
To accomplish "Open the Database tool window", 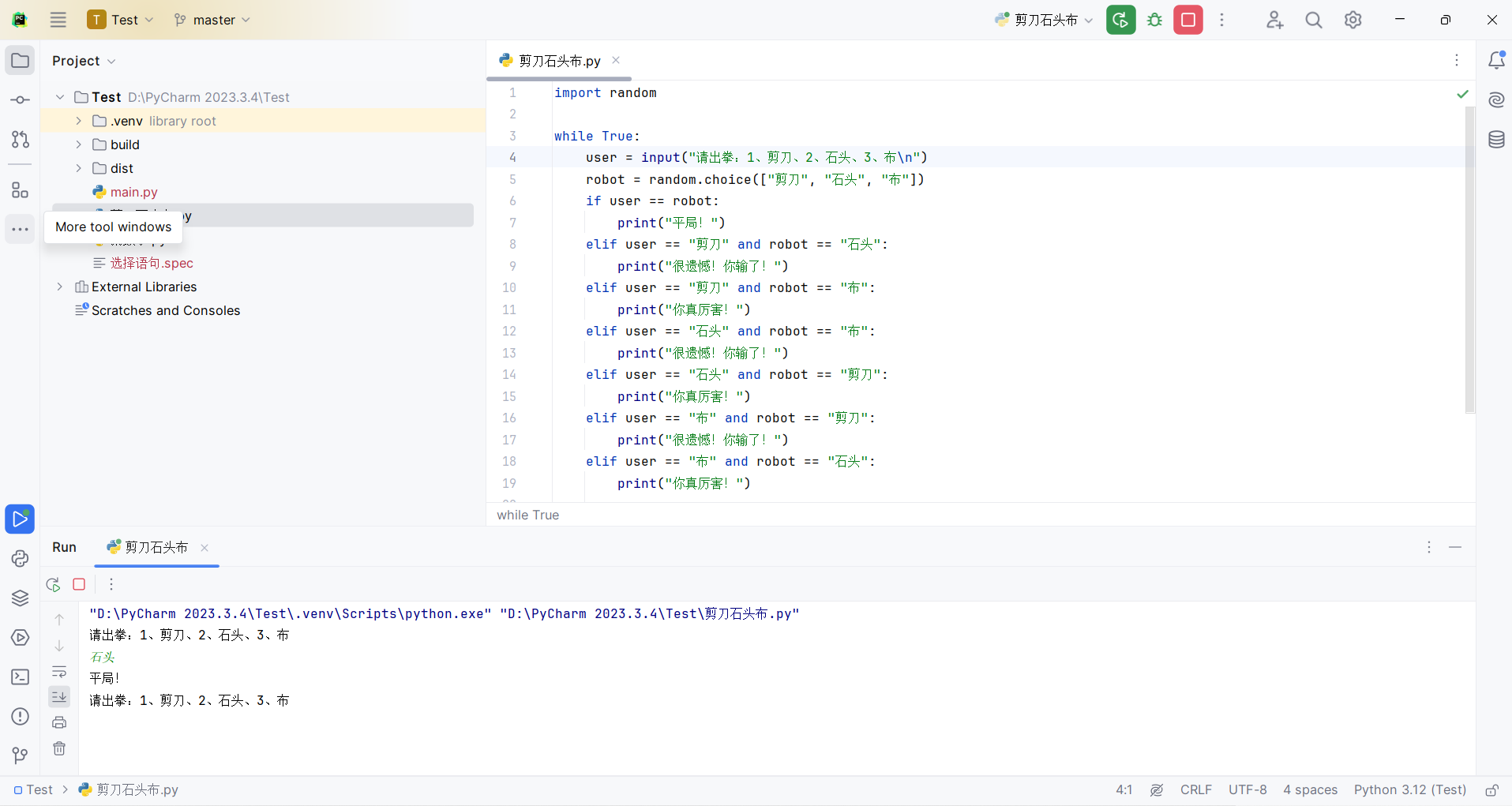I will click(1496, 140).
